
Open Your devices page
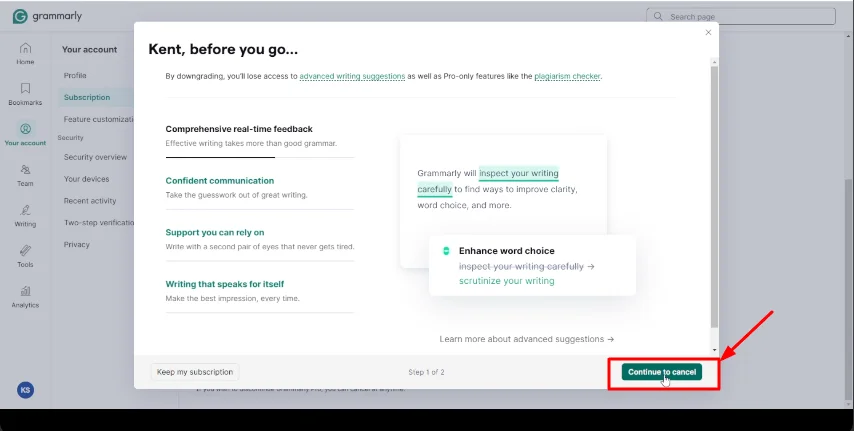tap(87, 179)
